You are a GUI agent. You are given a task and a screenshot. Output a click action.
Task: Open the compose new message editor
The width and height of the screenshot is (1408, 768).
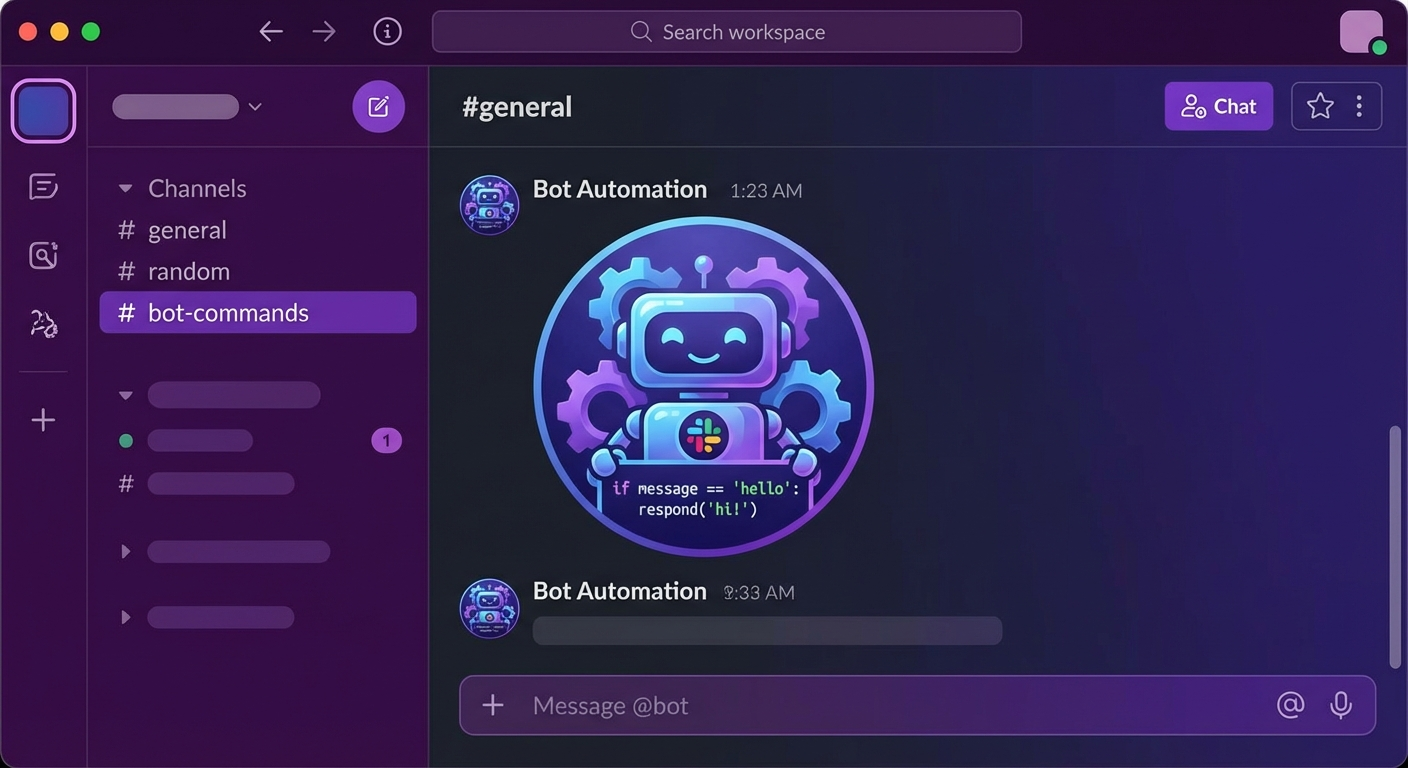(378, 106)
